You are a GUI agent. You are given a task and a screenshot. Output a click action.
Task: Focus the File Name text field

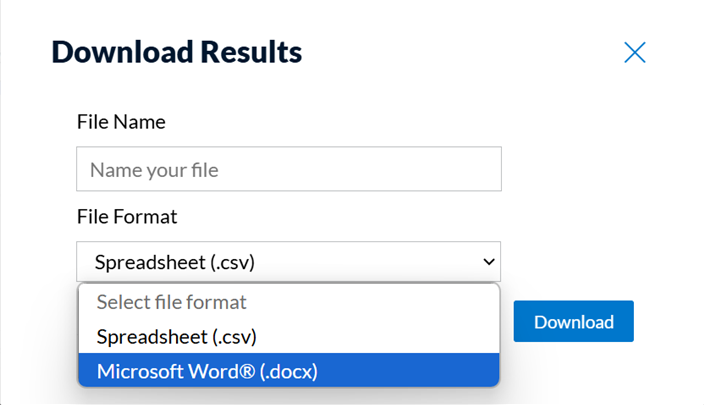coord(288,170)
